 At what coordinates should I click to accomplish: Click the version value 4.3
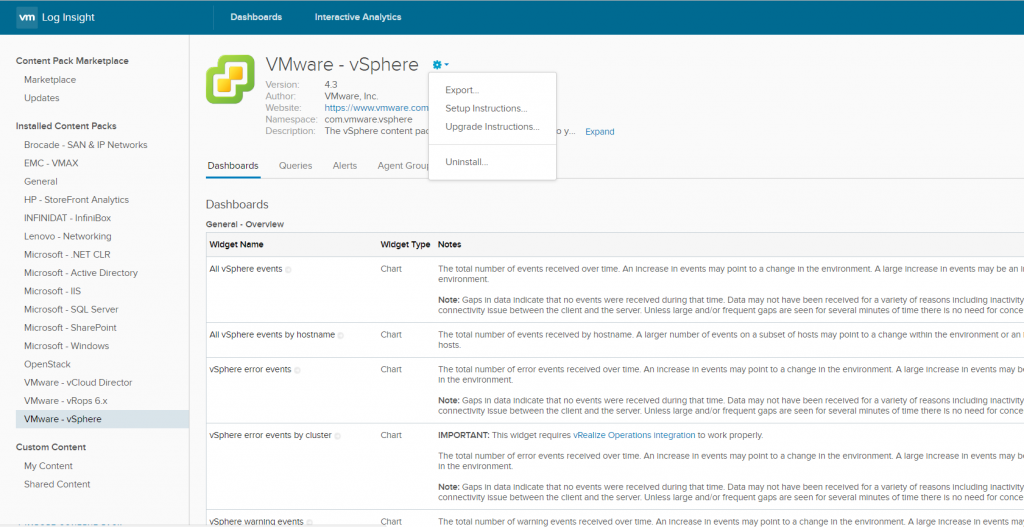pos(331,85)
